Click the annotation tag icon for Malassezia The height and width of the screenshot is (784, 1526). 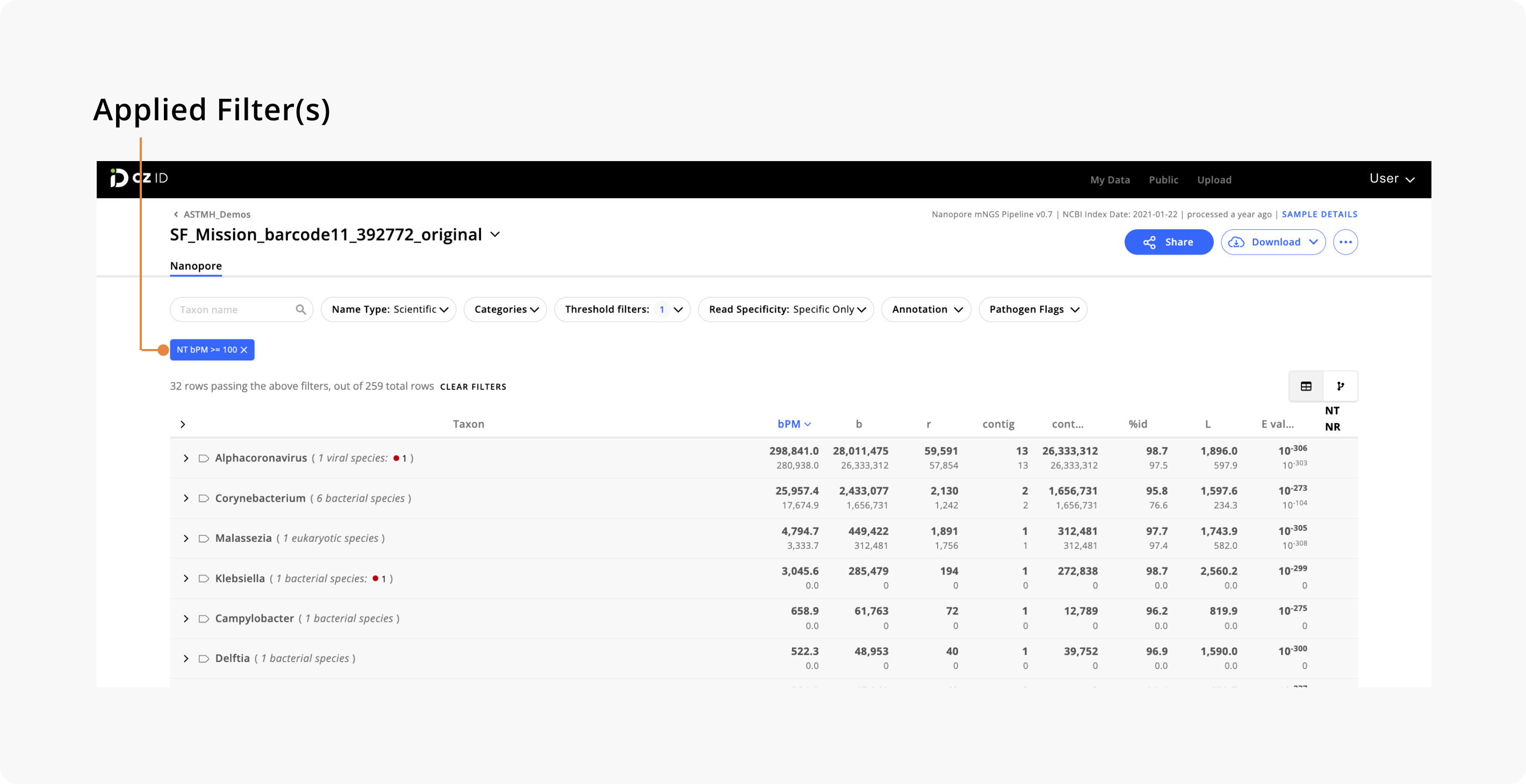(204, 538)
